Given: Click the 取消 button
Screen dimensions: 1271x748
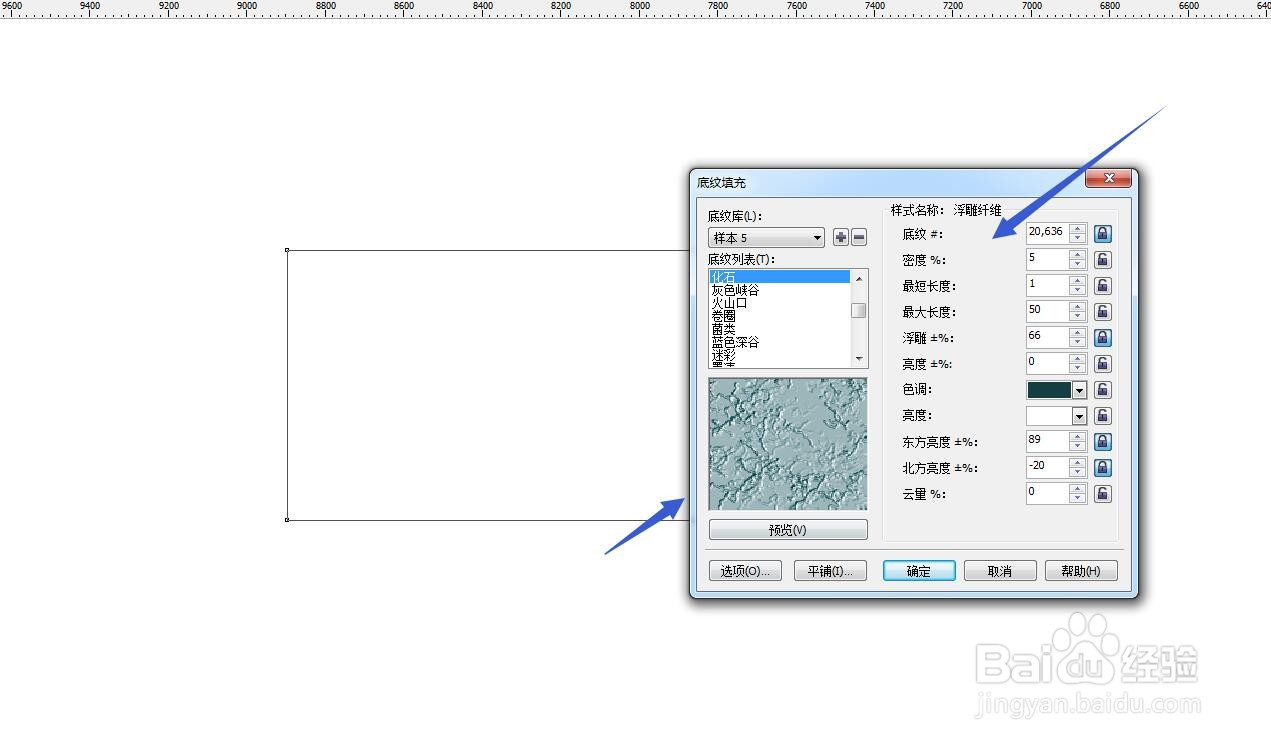Looking at the screenshot, I should [1000, 571].
